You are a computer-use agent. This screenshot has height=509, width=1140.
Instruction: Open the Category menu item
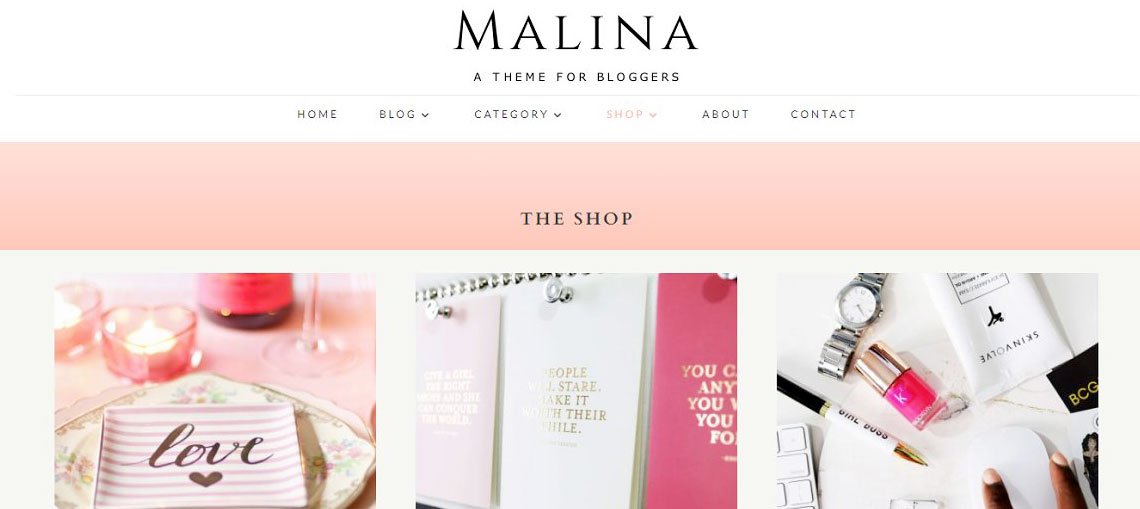511,114
